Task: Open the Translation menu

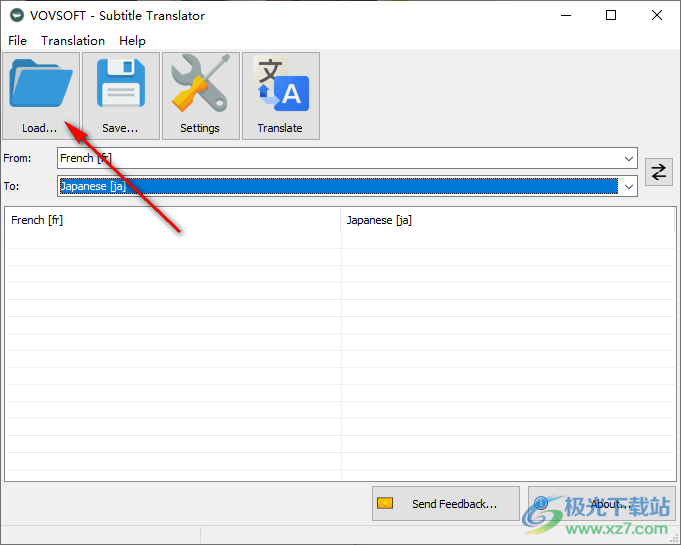Action: coord(73,41)
